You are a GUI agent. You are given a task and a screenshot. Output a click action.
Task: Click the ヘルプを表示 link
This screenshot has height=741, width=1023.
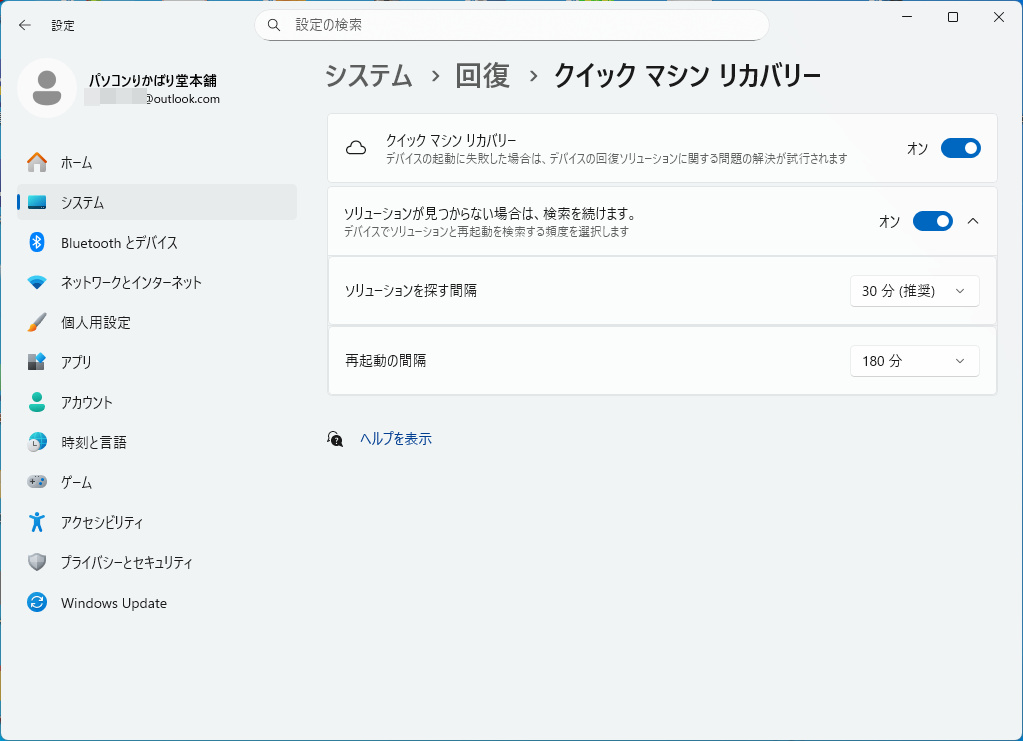click(395, 438)
